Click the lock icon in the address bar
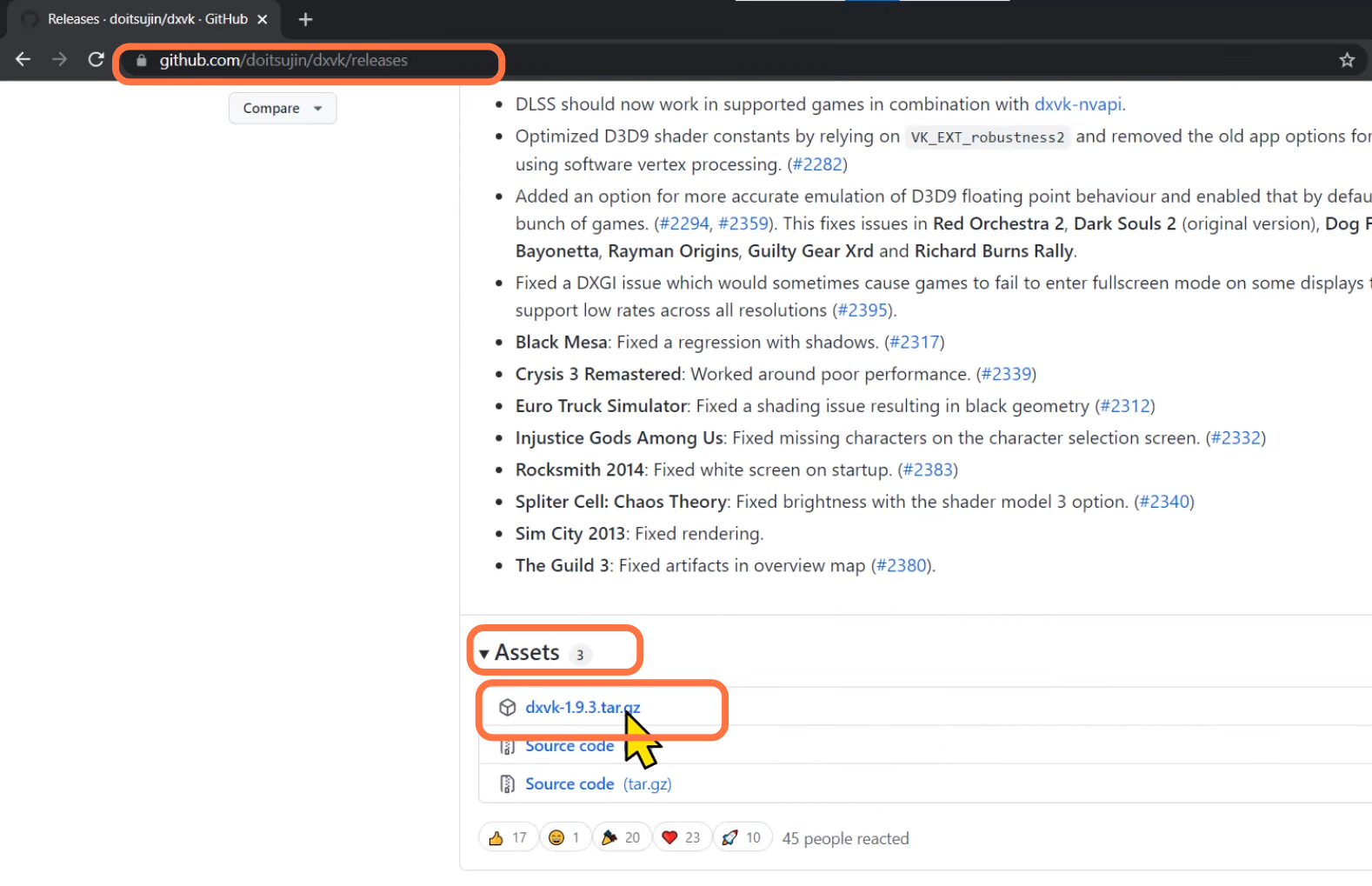 [142, 61]
